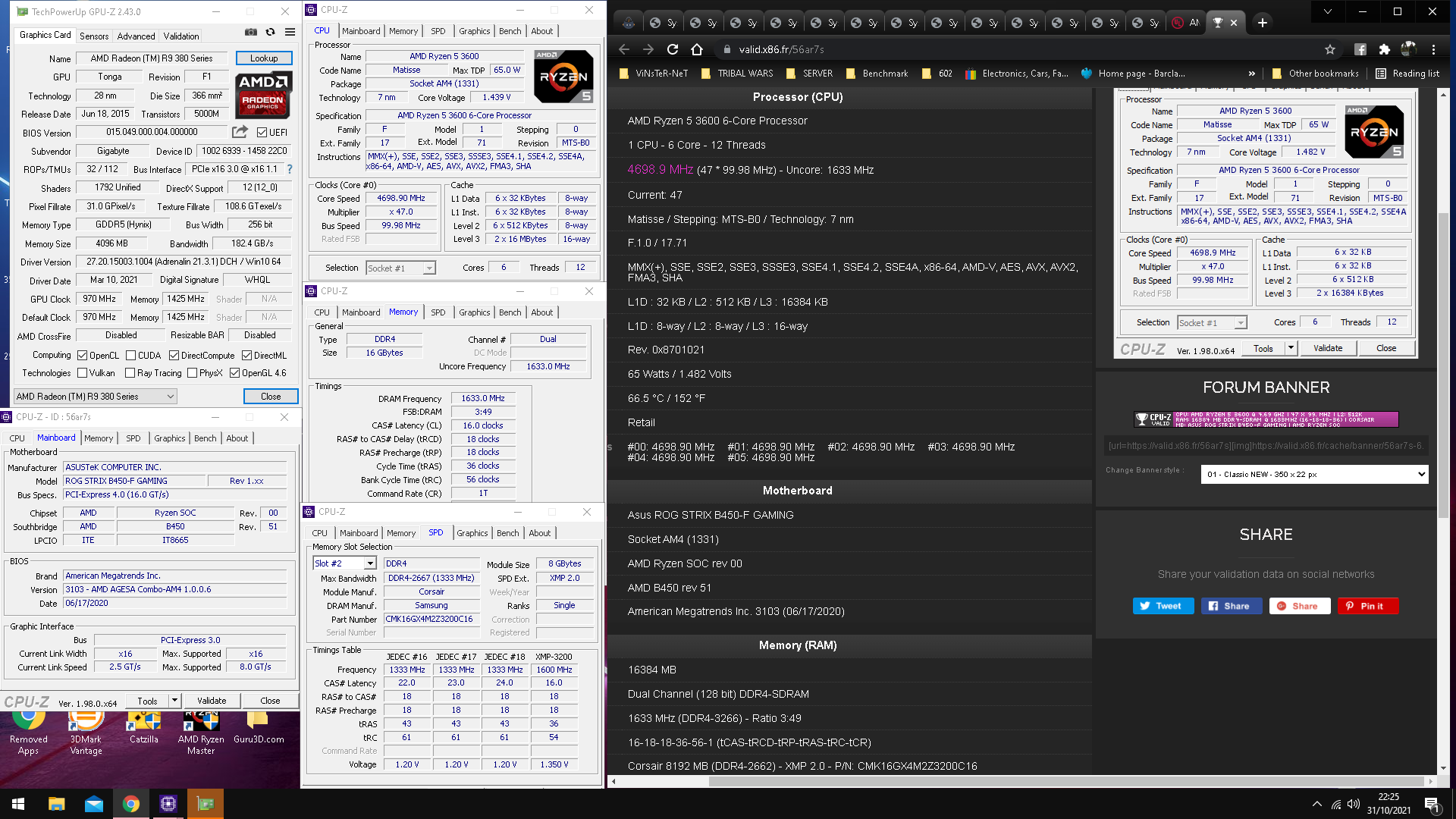The image size is (1456, 819).
Task: Show hidden system tray icons
Action: pyautogui.click(x=1316, y=804)
